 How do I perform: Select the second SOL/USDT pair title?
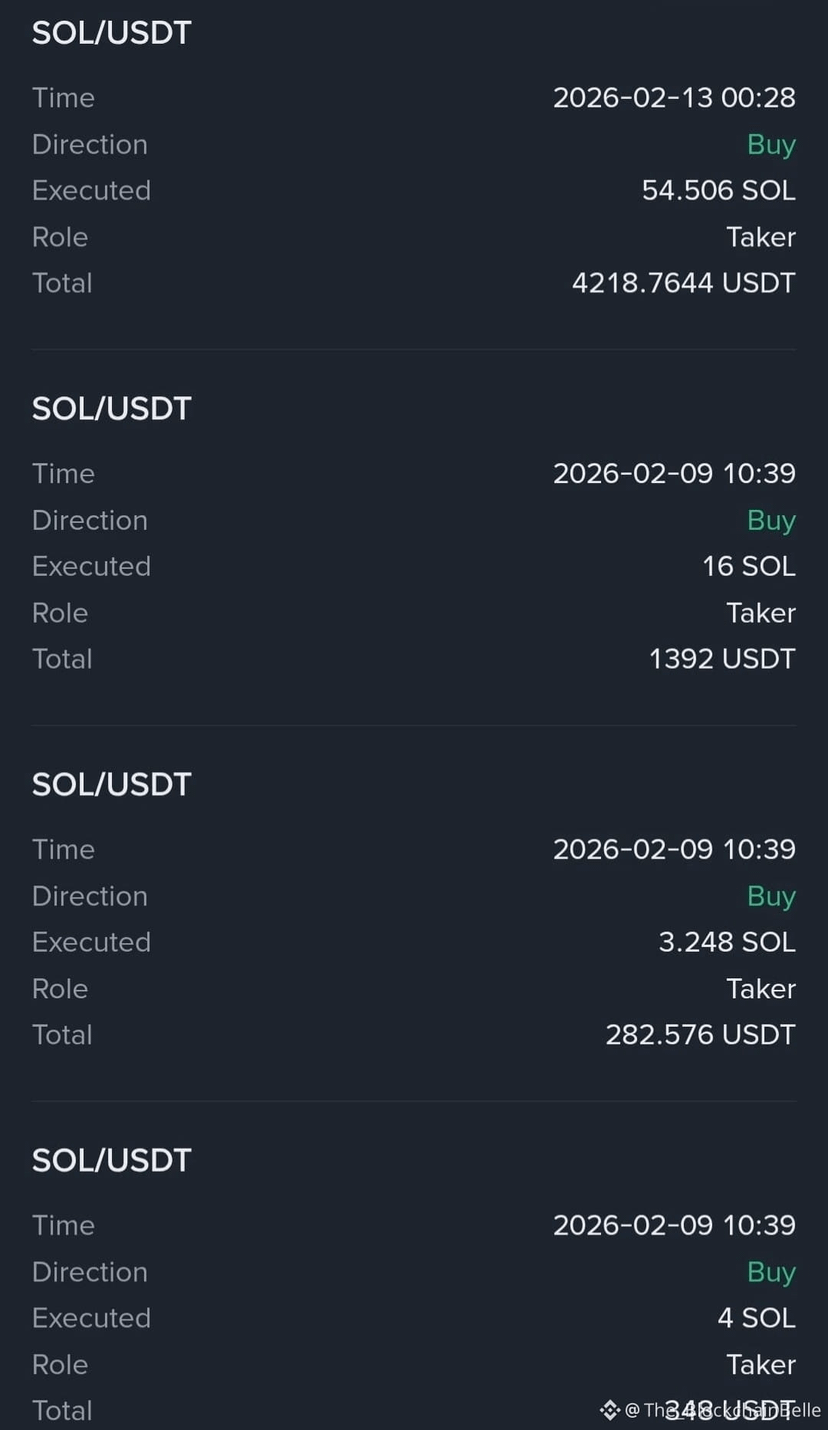pos(111,409)
